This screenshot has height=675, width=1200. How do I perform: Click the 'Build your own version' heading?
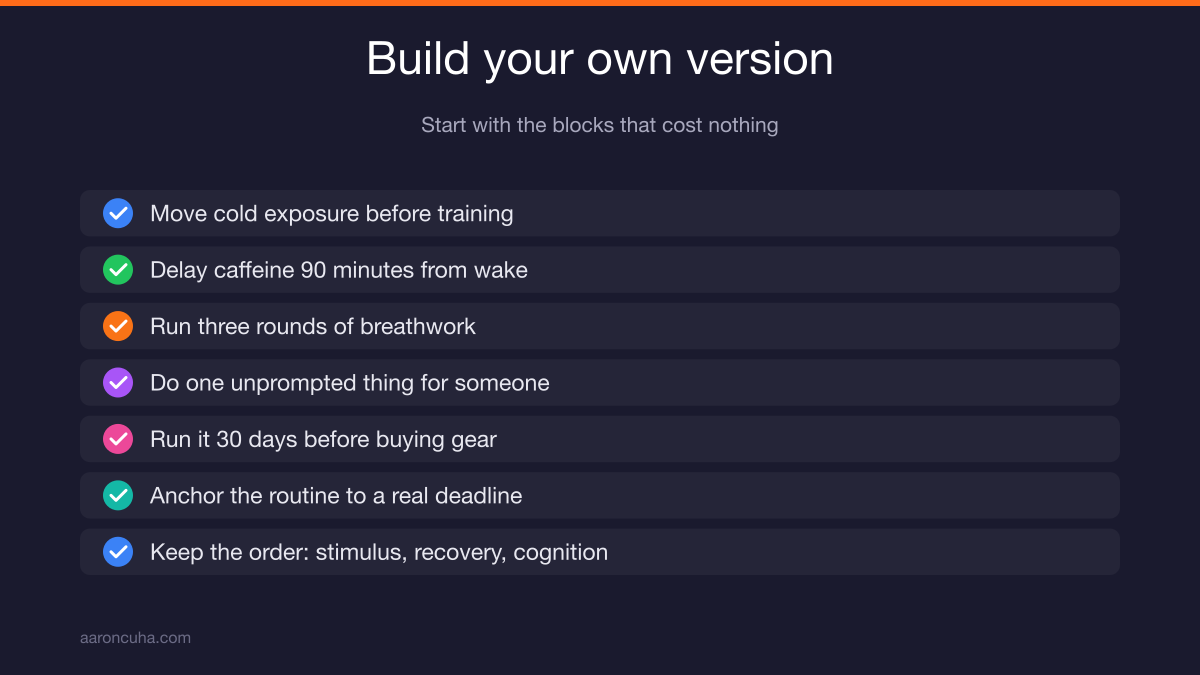coord(600,59)
